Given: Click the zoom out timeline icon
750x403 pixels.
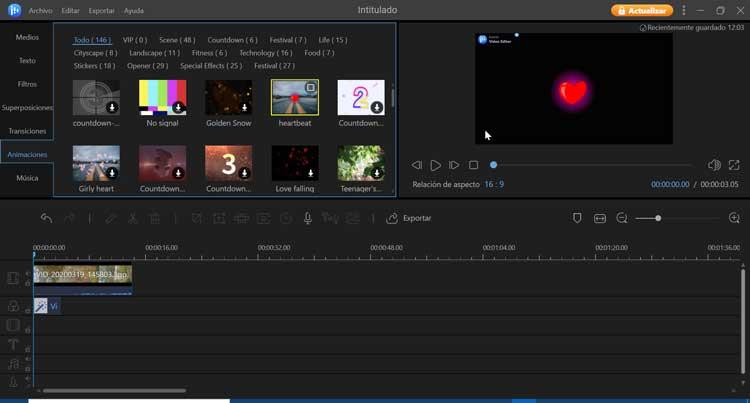Looking at the screenshot, I should 621,218.
